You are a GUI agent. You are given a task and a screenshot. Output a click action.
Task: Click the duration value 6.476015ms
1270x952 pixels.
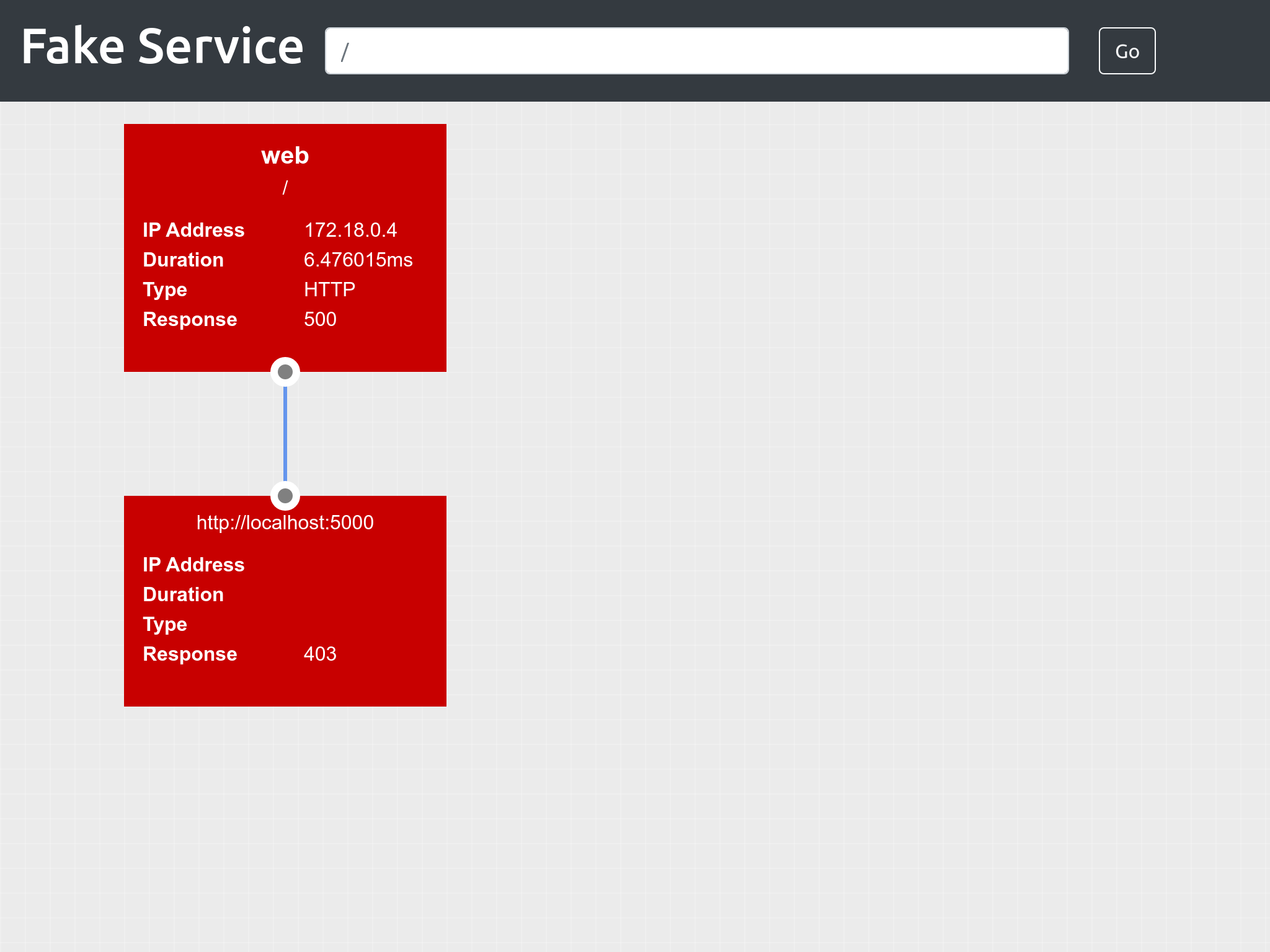pos(358,260)
